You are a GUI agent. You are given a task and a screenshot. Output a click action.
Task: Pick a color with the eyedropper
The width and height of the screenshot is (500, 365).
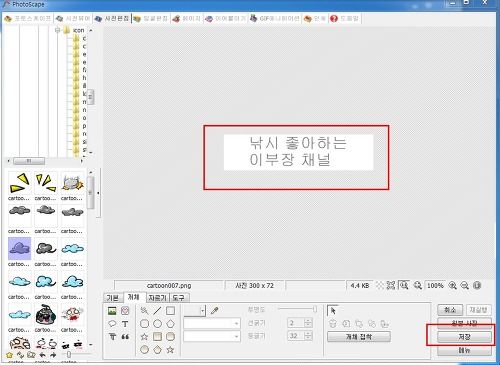pyautogui.click(x=214, y=311)
